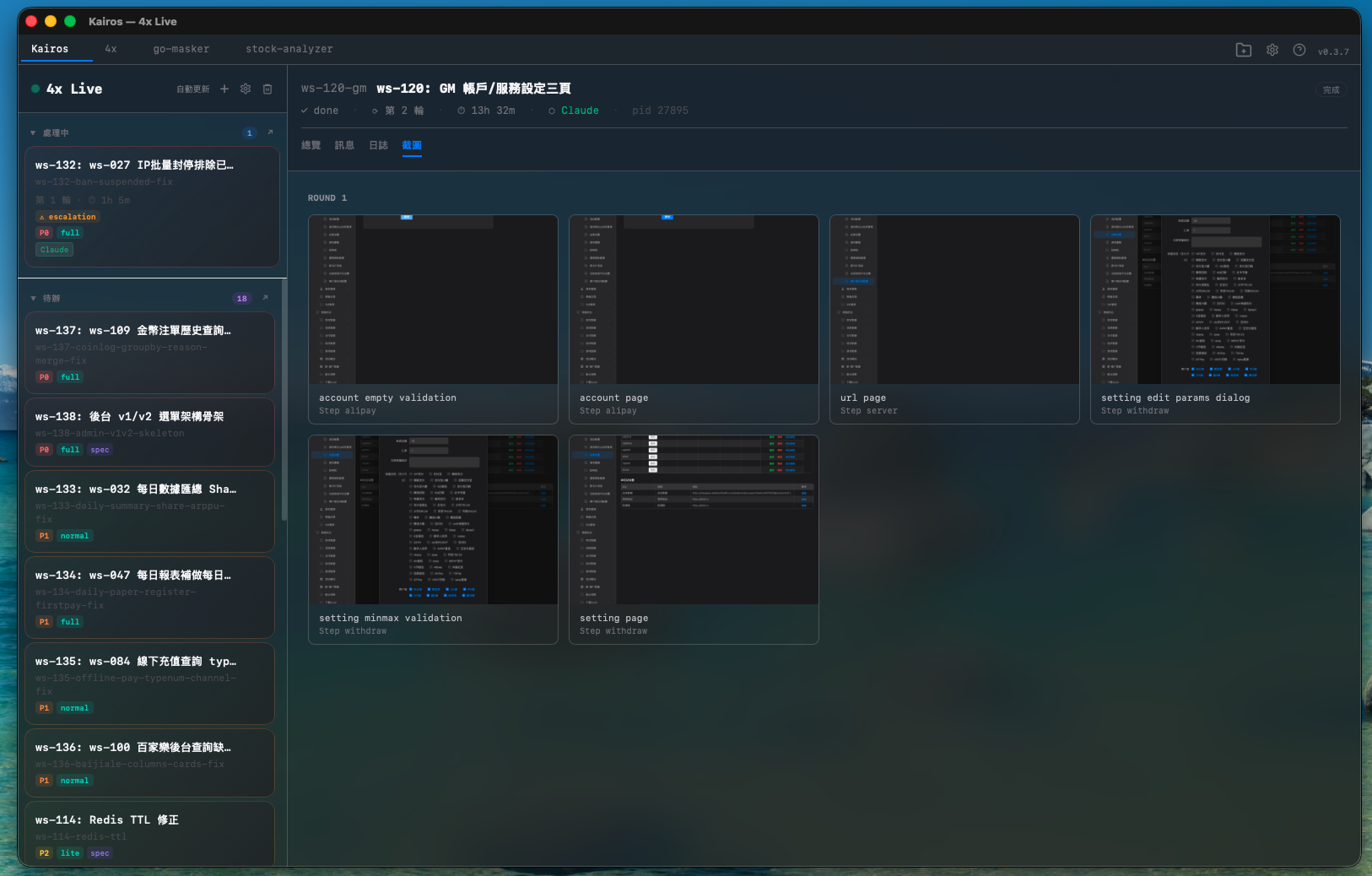The width and height of the screenshot is (1372, 876).
Task: Click the ws-120-gm identifier text
Action: [334, 88]
